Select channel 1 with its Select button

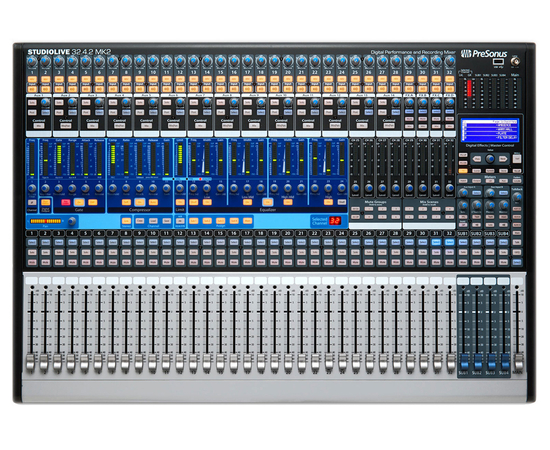pyautogui.click(x=32, y=242)
